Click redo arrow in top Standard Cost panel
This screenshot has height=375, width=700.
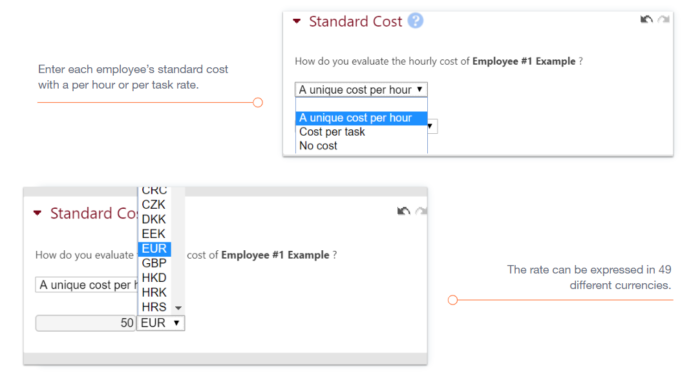pos(664,19)
